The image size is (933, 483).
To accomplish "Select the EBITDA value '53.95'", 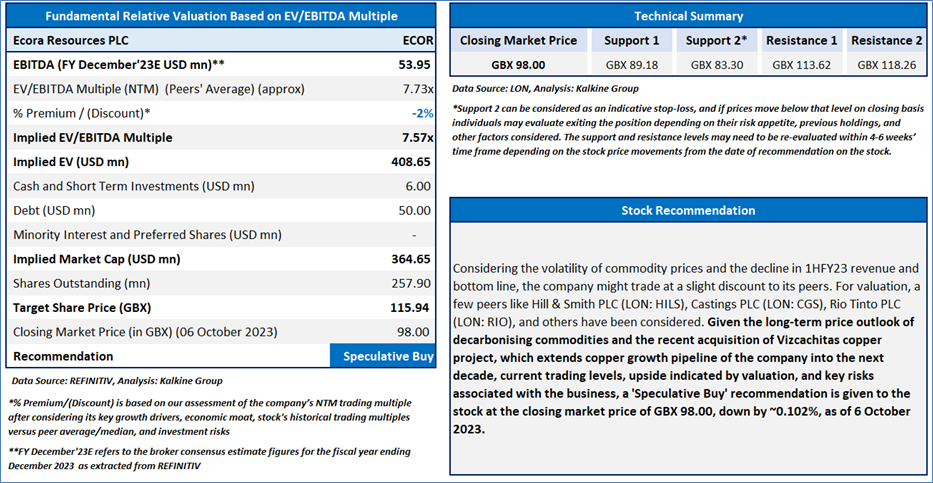I will 415,65.
